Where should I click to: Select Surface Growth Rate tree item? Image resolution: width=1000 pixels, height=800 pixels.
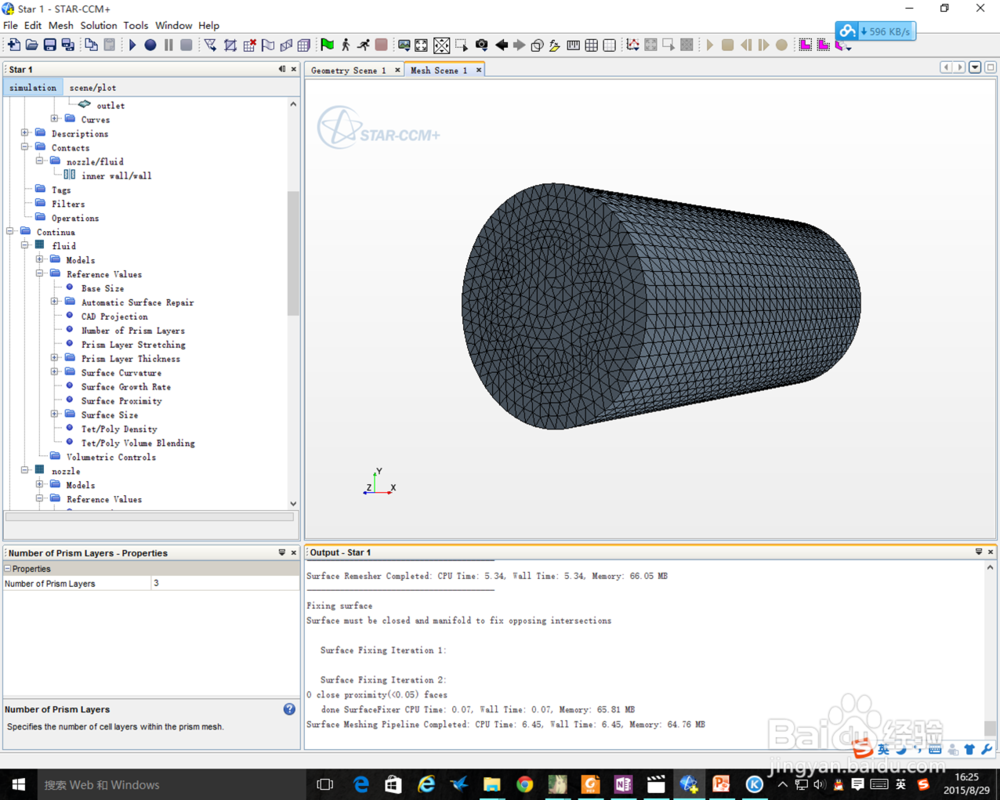[126, 387]
